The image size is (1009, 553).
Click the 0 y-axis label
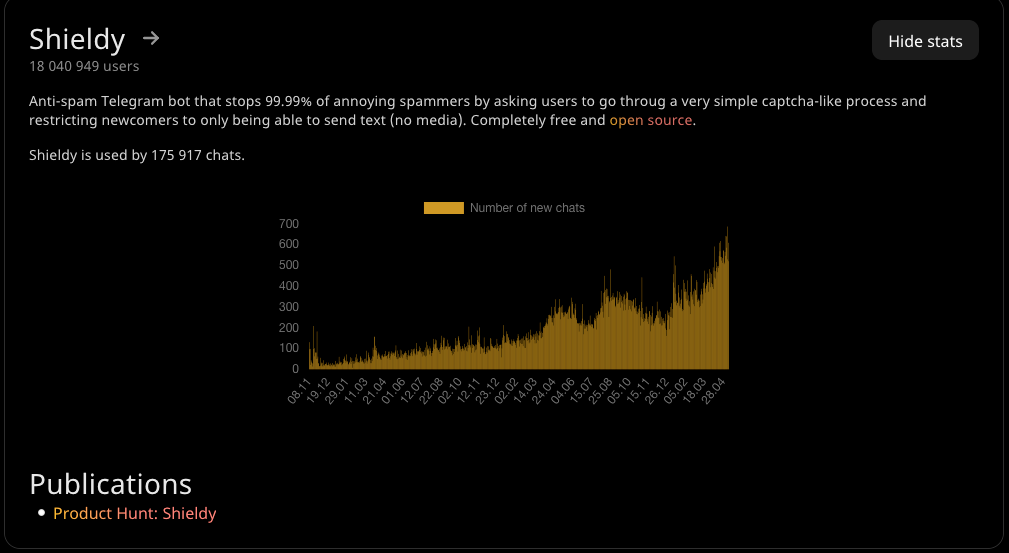coord(295,369)
